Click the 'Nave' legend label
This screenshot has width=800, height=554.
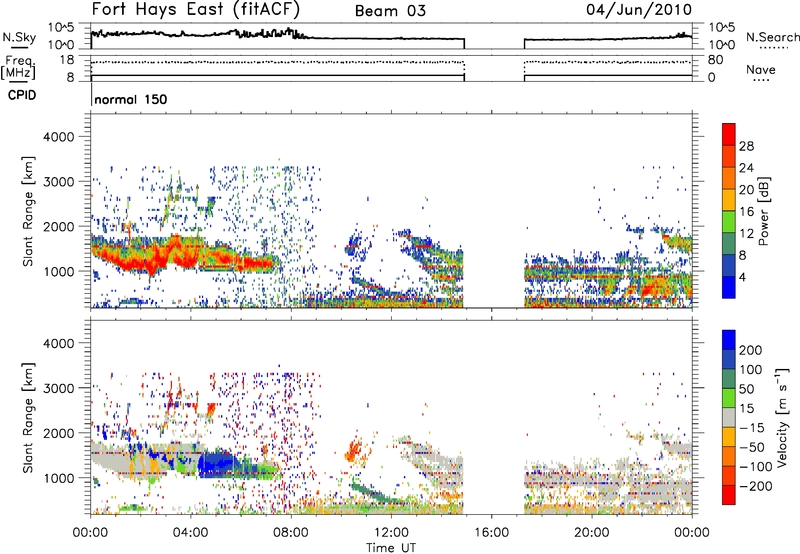pos(760,69)
